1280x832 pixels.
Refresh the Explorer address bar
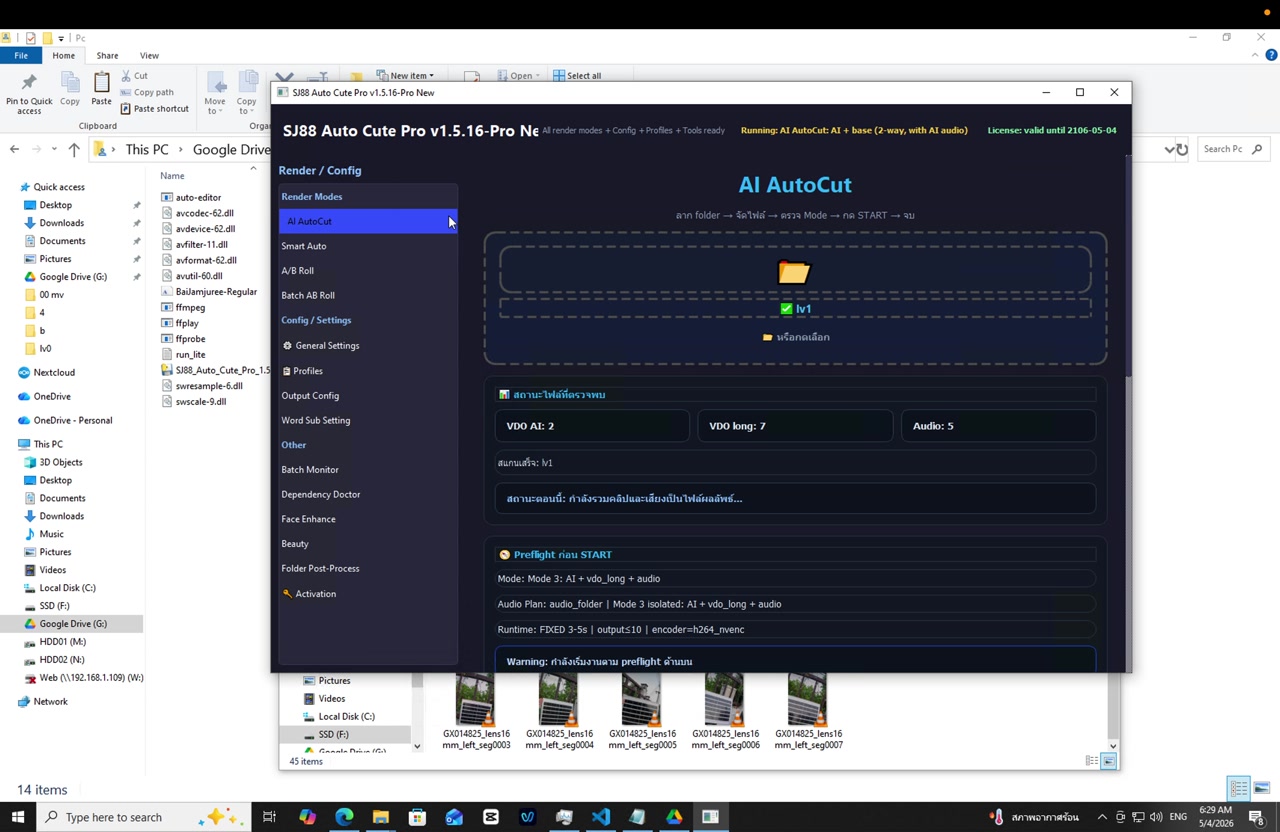pos(1182,149)
